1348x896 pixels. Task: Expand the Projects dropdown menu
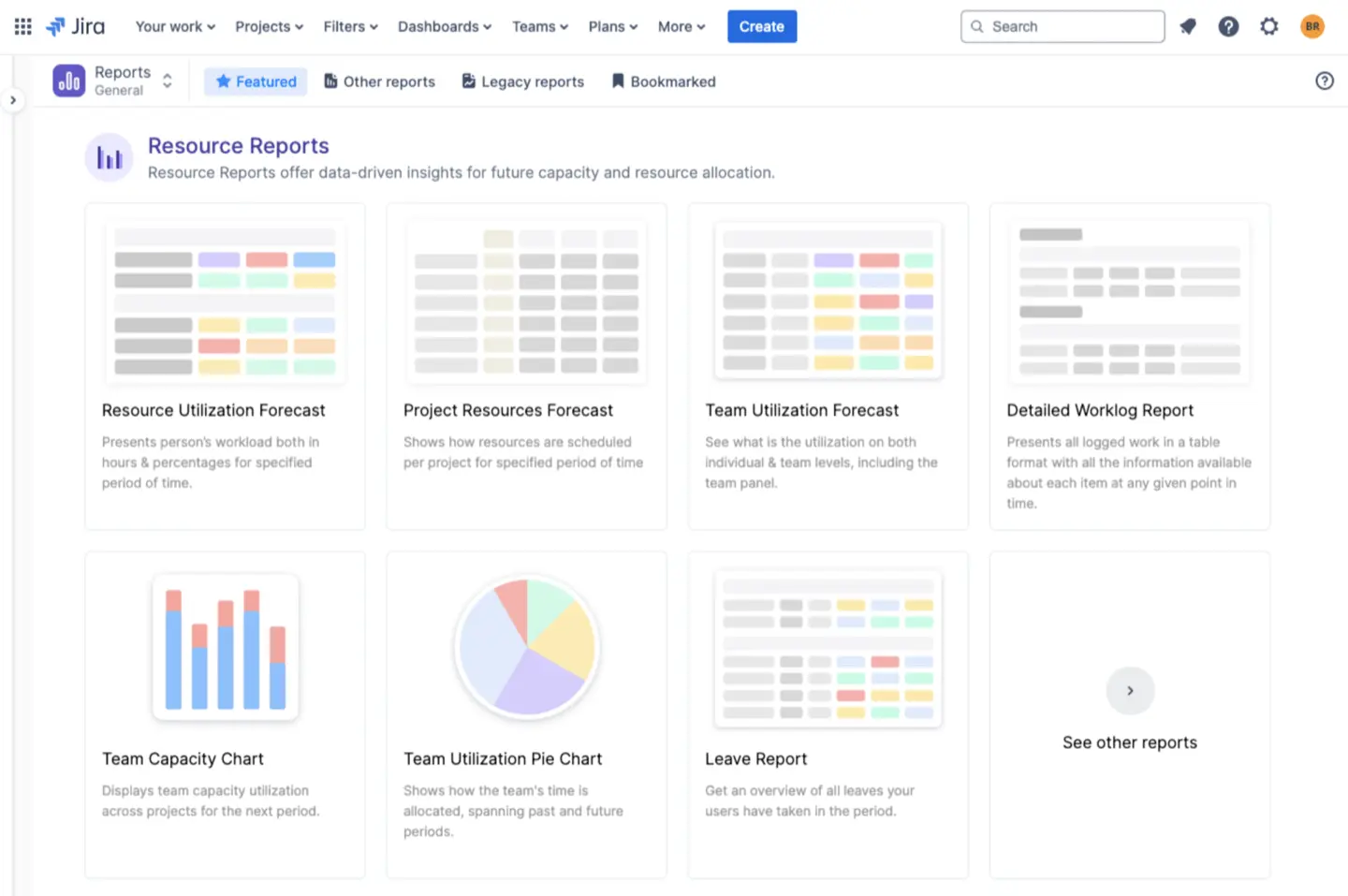coord(269,26)
